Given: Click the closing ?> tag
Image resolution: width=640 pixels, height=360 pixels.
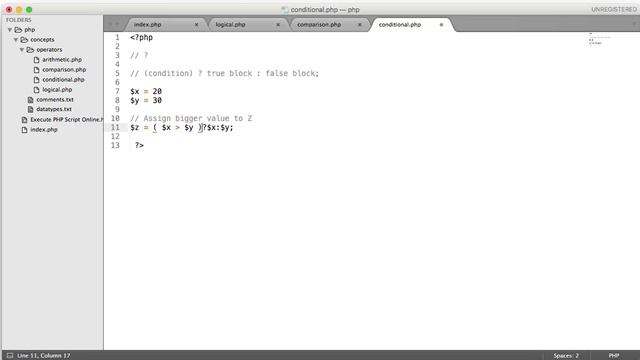Looking at the screenshot, I should click(139, 145).
